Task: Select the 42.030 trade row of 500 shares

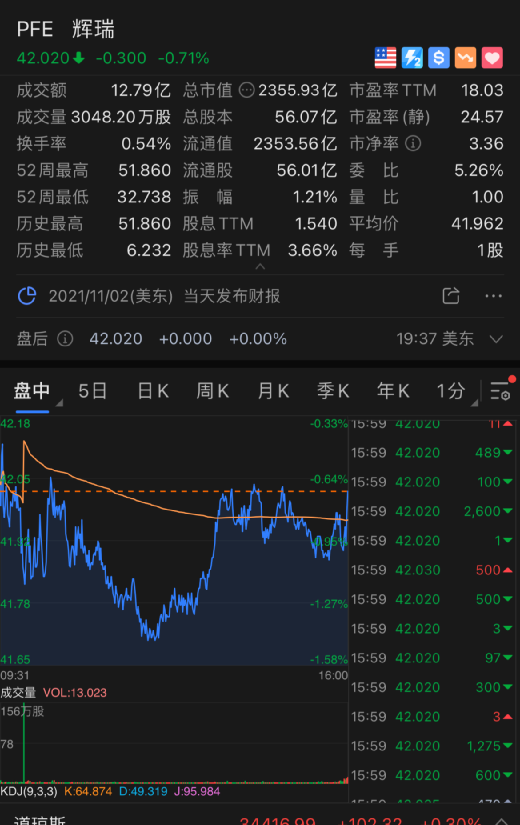Action: pos(432,570)
